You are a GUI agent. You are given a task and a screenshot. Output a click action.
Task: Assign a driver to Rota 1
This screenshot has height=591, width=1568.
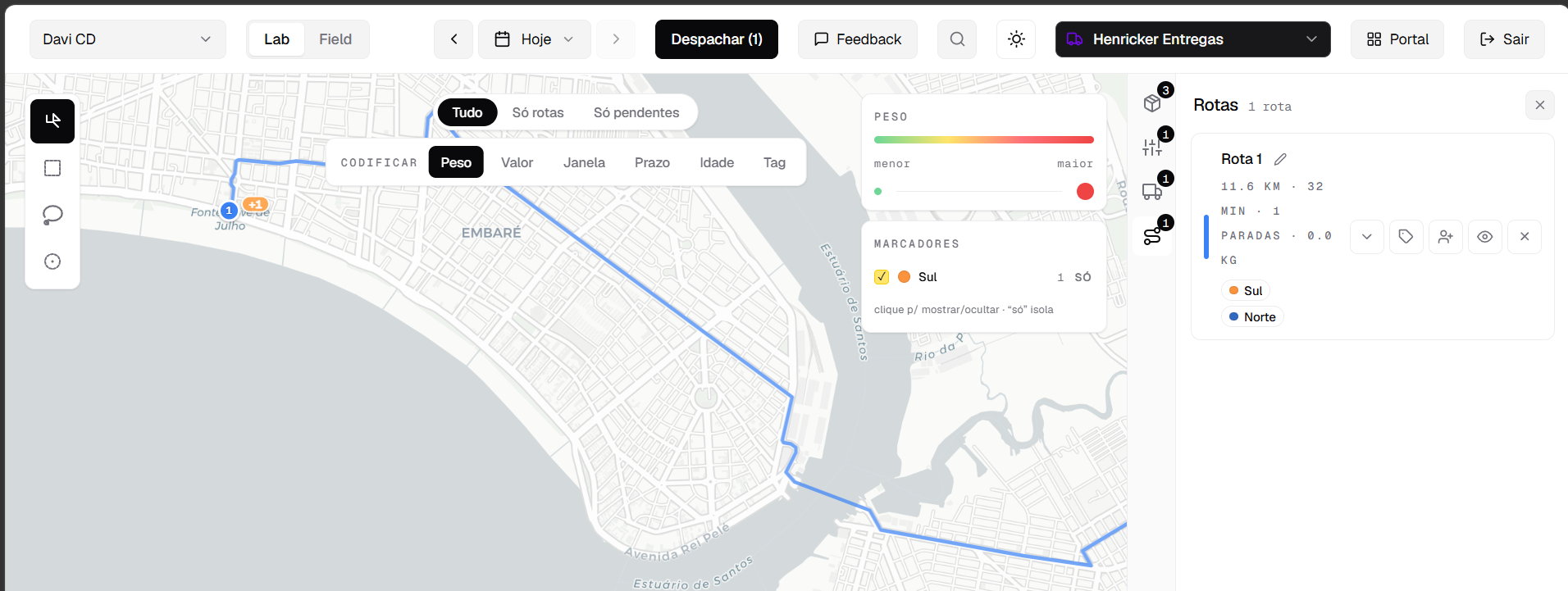tap(1445, 237)
